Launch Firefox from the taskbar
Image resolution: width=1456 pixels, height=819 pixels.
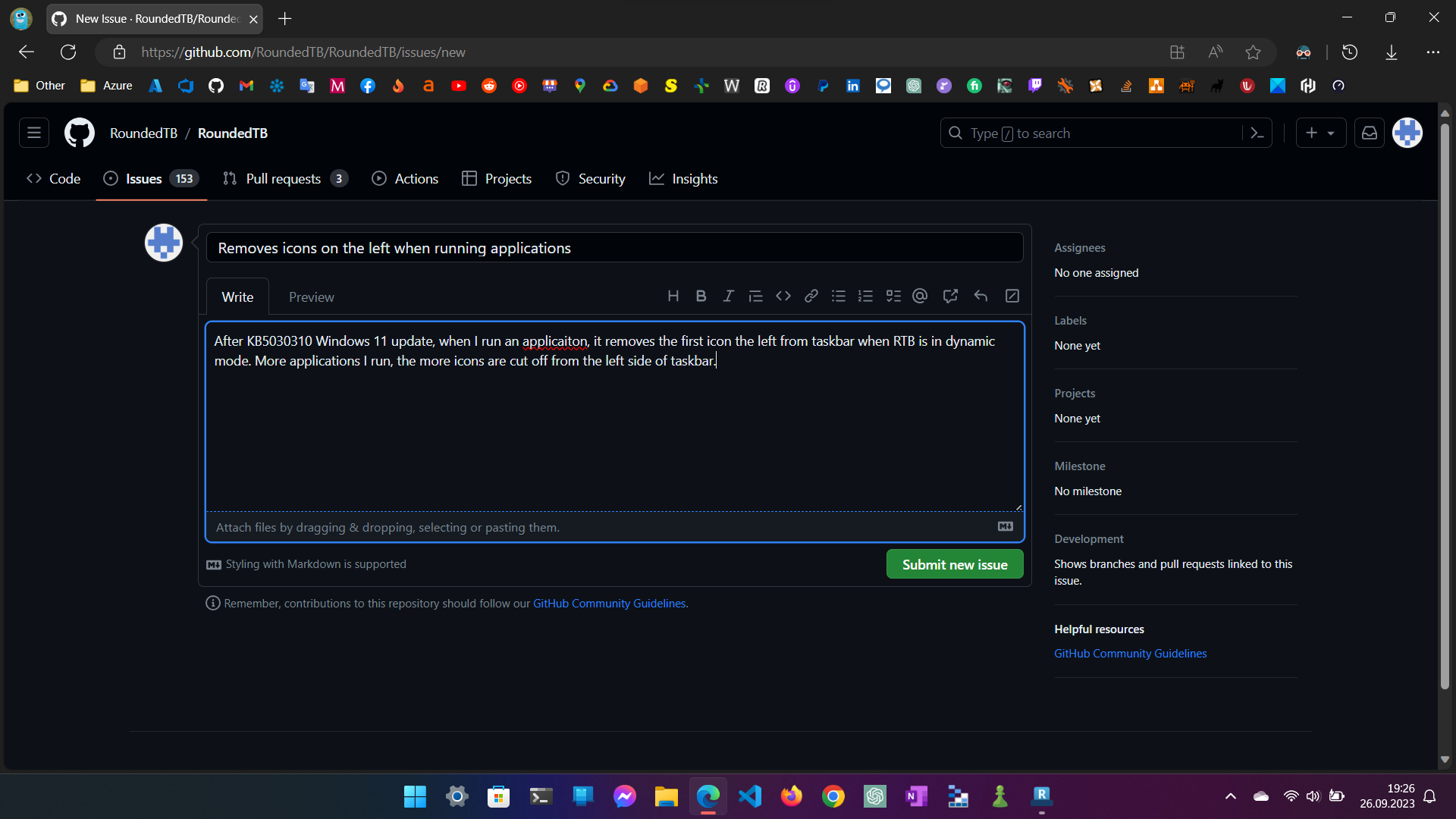pyautogui.click(x=791, y=796)
